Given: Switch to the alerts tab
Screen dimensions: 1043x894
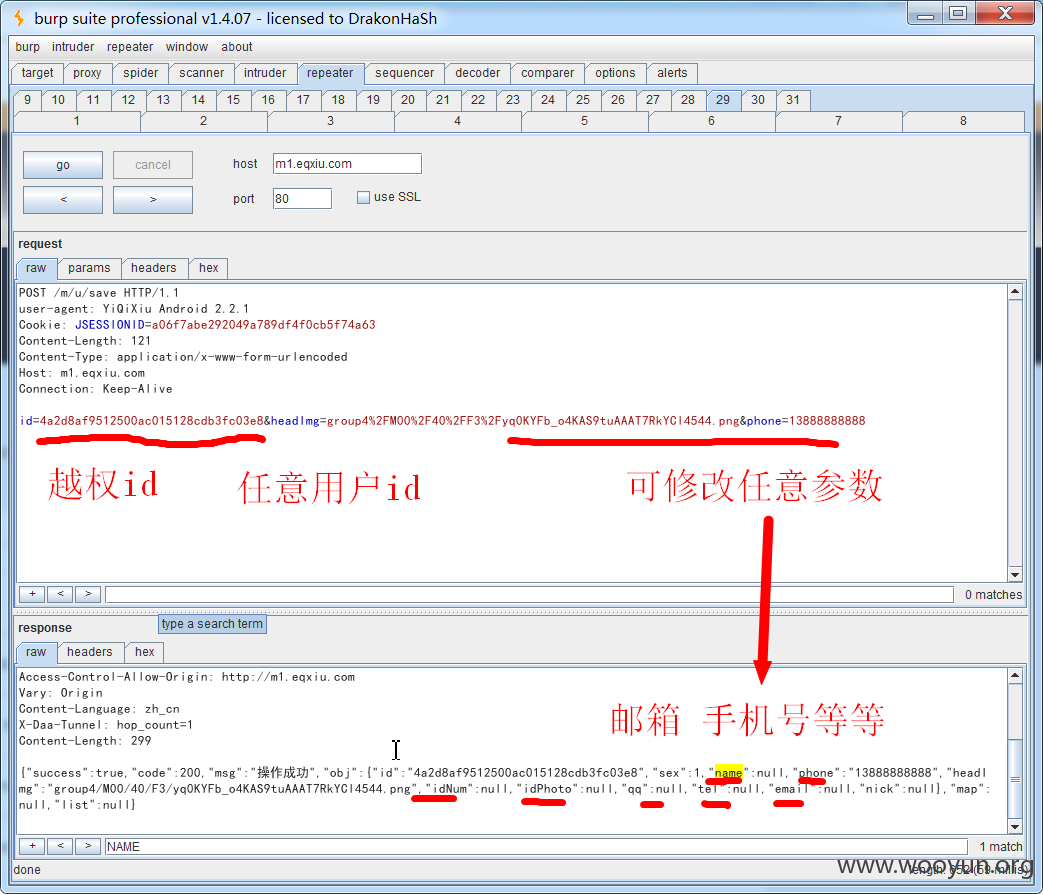Looking at the screenshot, I should [672, 73].
